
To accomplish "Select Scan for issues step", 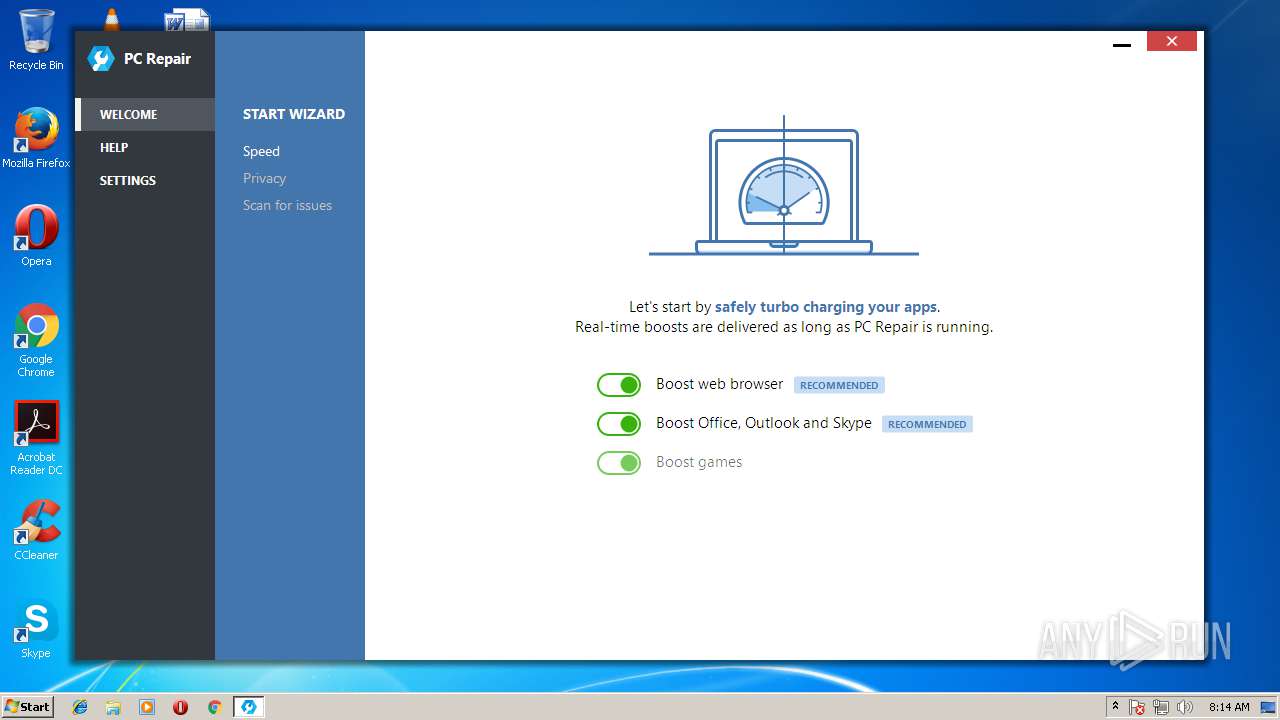I will [x=287, y=205].
